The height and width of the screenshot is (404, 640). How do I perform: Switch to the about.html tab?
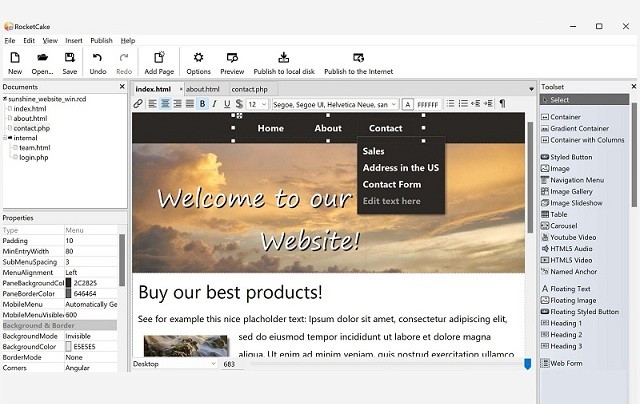pos(202,89)
